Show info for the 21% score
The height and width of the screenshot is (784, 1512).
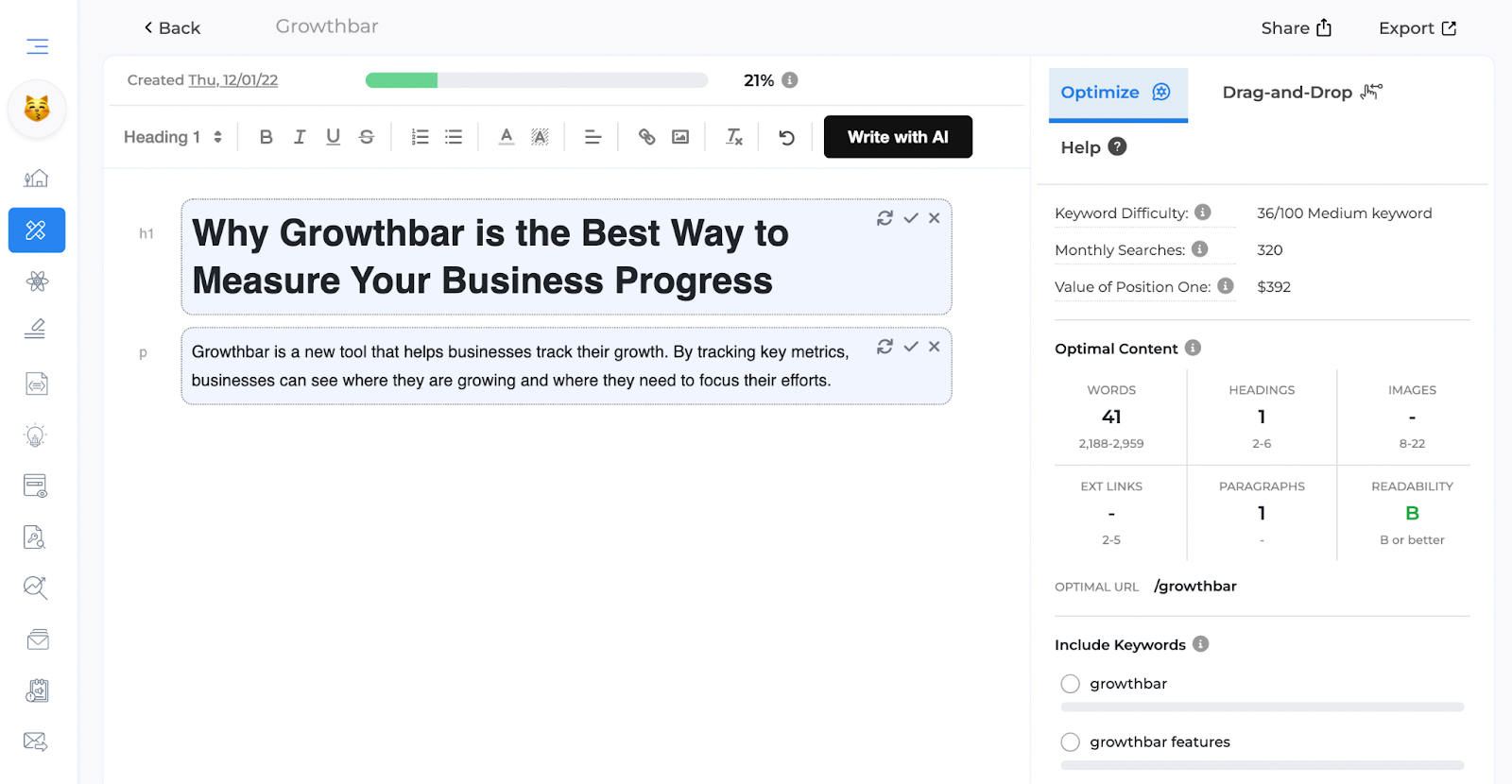[790, 80]
